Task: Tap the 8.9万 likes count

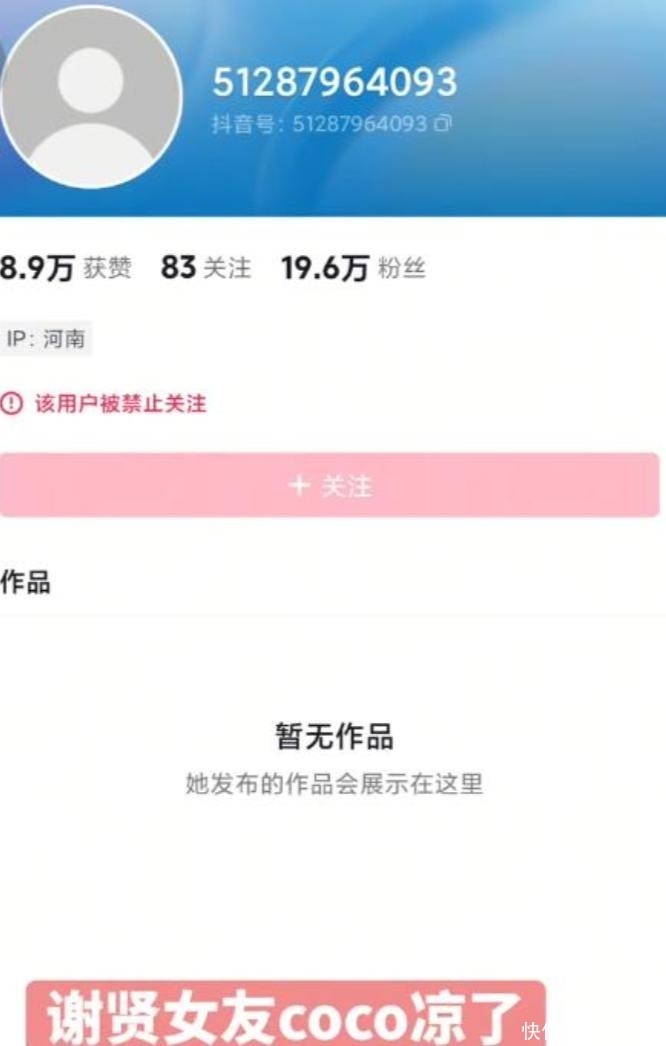Action: click(37, 269)
